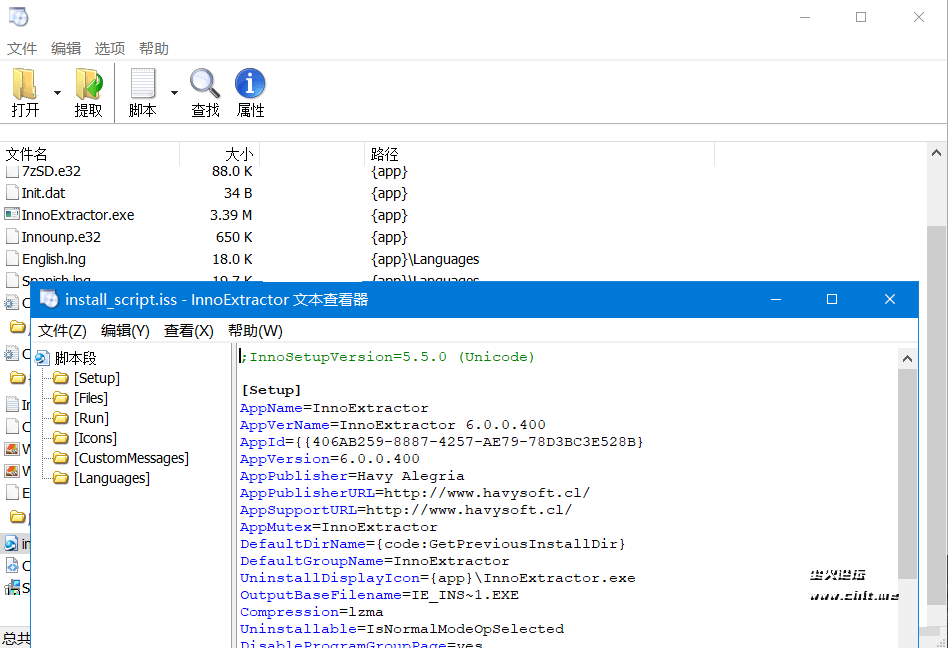Click the Find (查找) magnifier icon
948x648 pixels.
tap(205, 85)
